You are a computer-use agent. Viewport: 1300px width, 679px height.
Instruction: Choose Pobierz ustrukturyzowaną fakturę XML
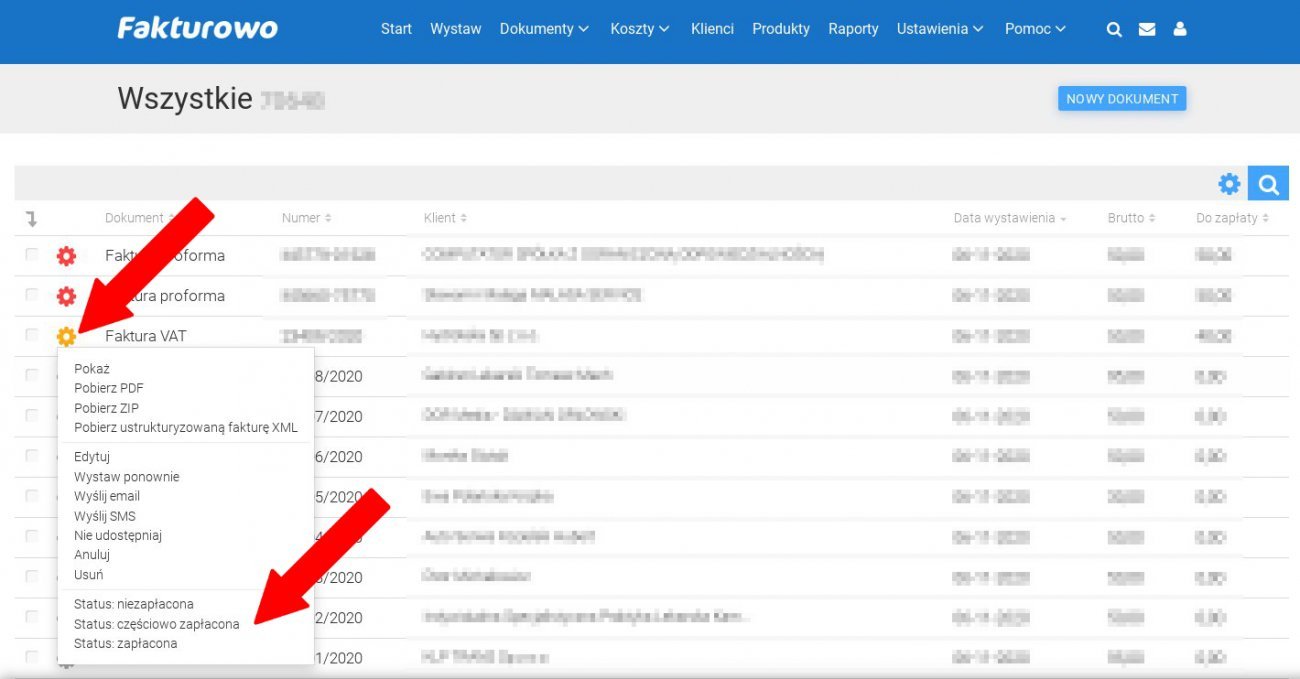click(x=186, y=428)
